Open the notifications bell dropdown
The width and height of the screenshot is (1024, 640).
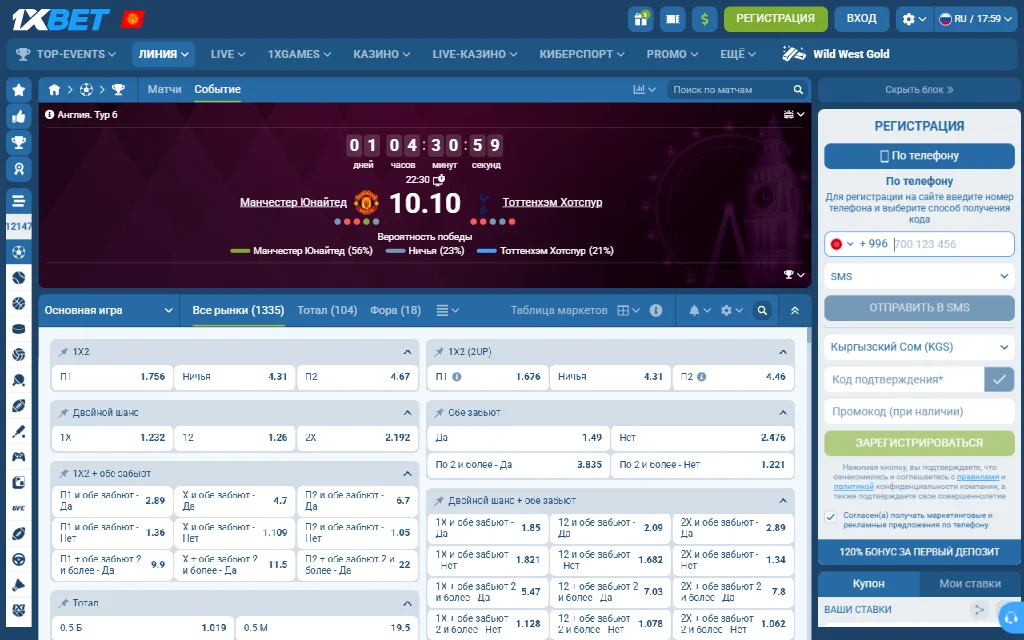click(699, 311)
